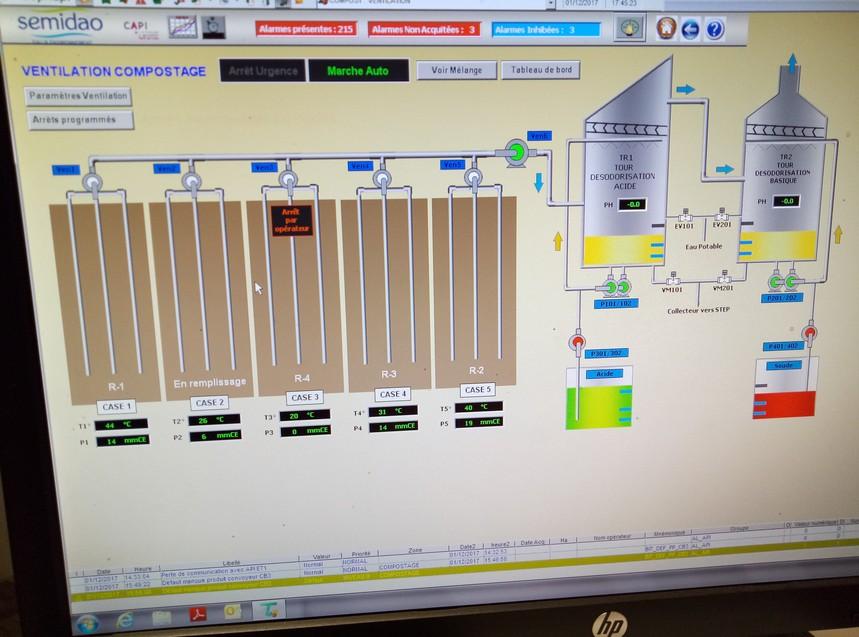The width and height of the screenshot is (859, 637).
Task: Click the alarm clock icon in the header
Action: click(213, 29)
